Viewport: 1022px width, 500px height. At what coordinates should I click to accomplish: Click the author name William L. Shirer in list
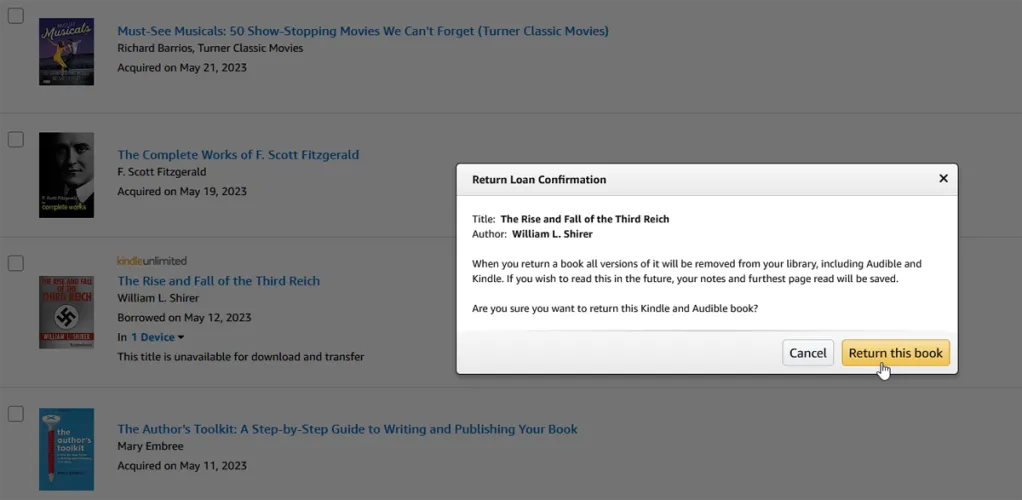(x=158, y=298)
